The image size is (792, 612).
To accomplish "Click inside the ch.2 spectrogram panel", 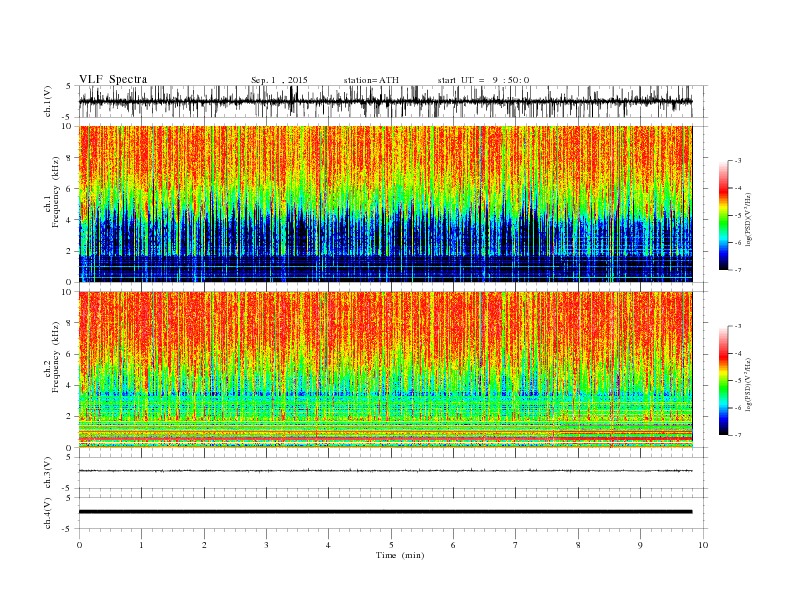I will click(x=385, y=370).
